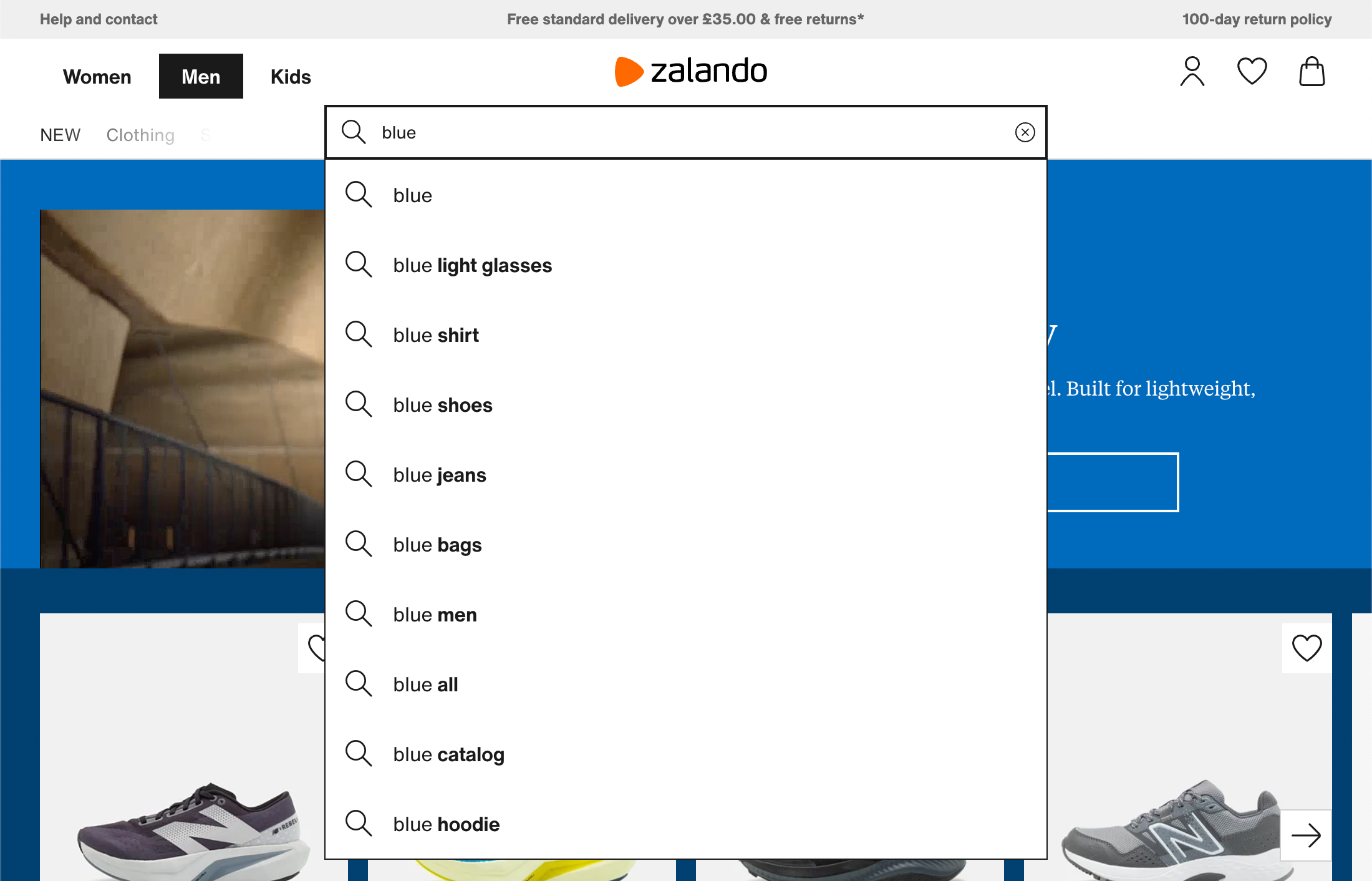
Task: Select the 'blue jeans' search suggestion
Action: coord(439,475)
